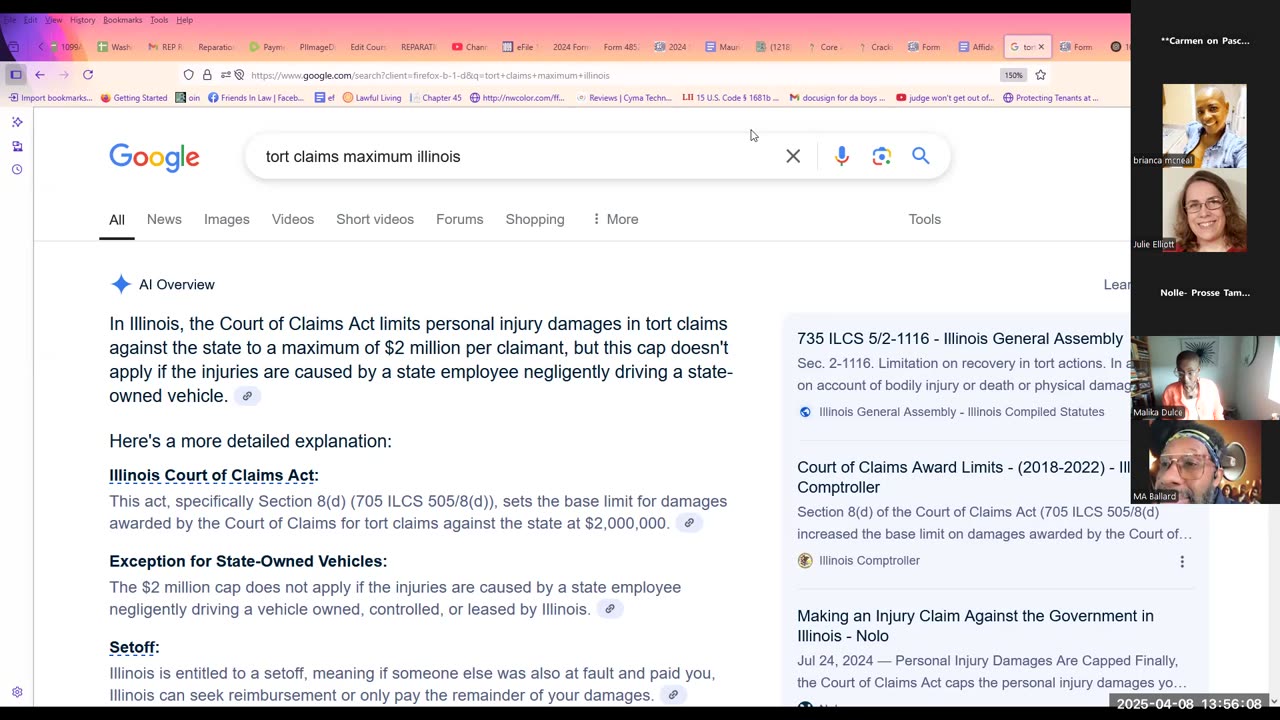
Task: Click the AI Overview sparkle icon
Action: pyautogui.click(x=121, y=285)
